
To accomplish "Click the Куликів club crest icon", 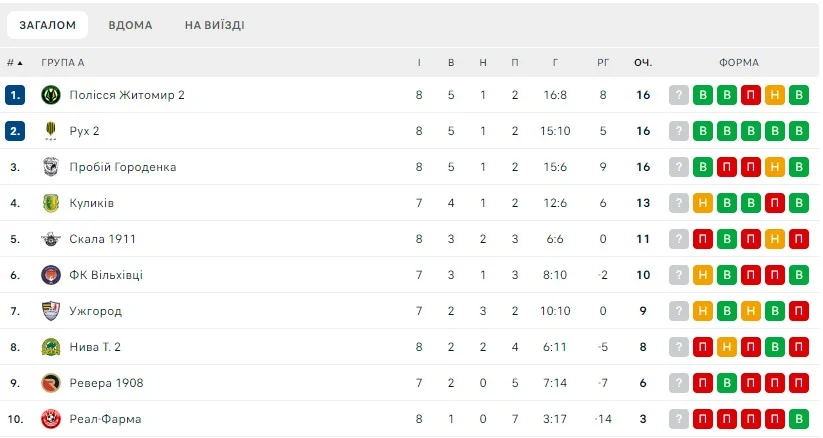I will [x=51, y=203].
